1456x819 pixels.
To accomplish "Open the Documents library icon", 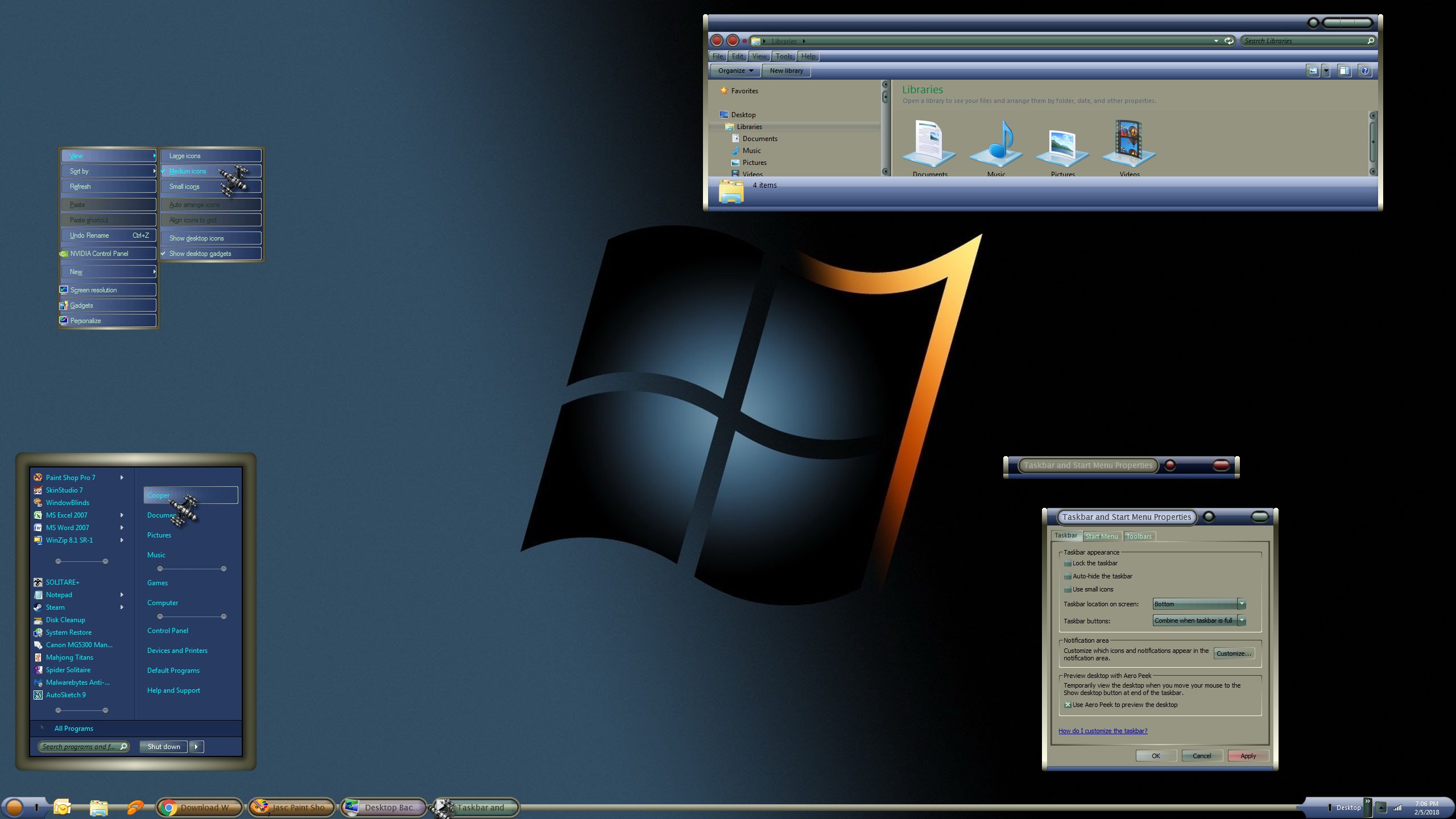I will [x=929, y=147].
